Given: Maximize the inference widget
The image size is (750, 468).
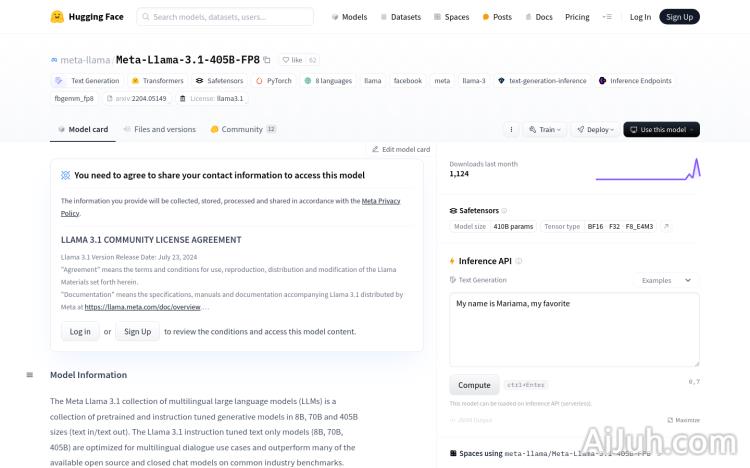Looking at the screenshot, I should click(x=684, y=421).
